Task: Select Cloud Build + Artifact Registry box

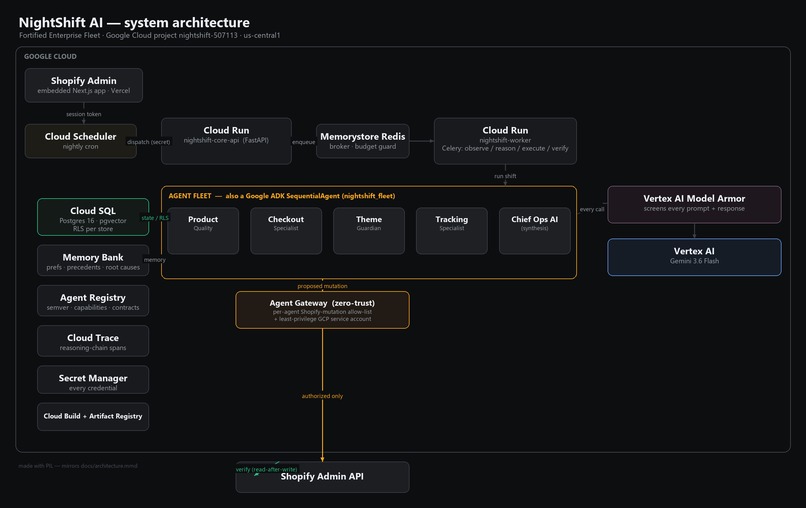Action: tap(93, 416)
